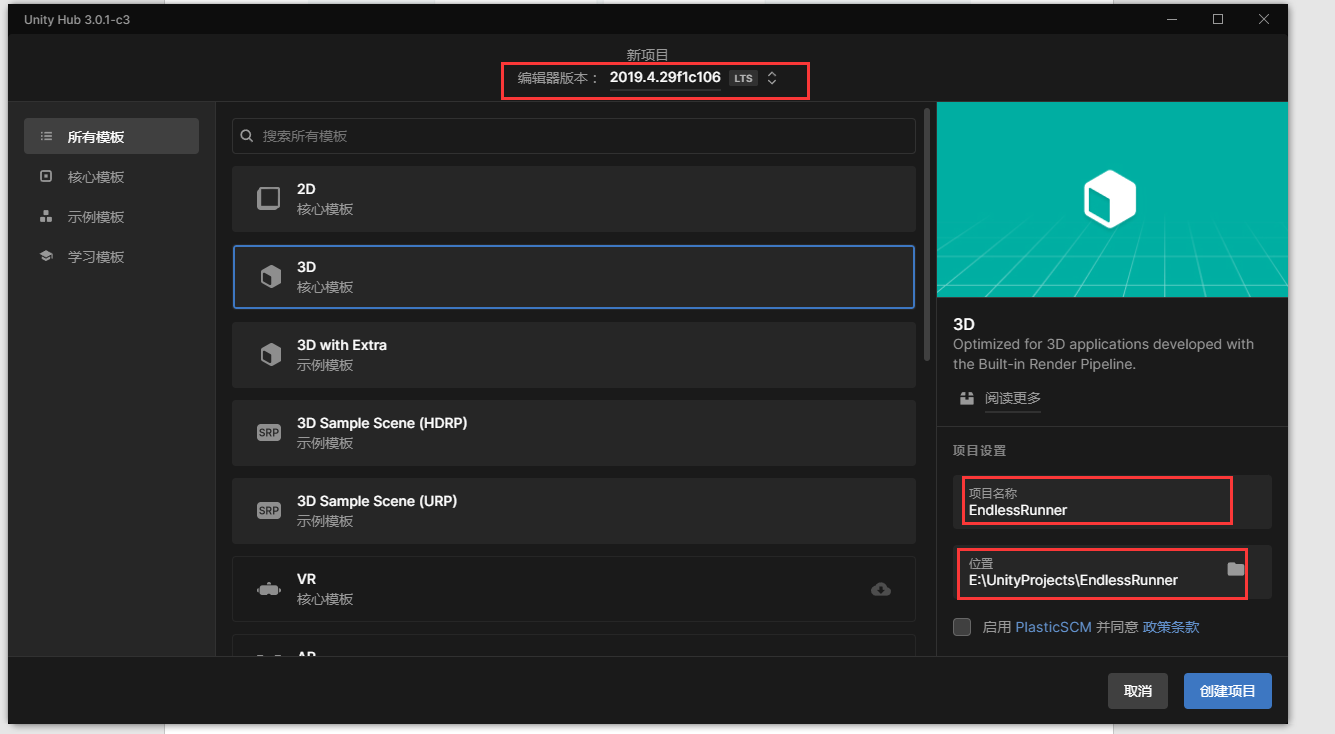Open the 政策条款 link

tap(1171, 627)
